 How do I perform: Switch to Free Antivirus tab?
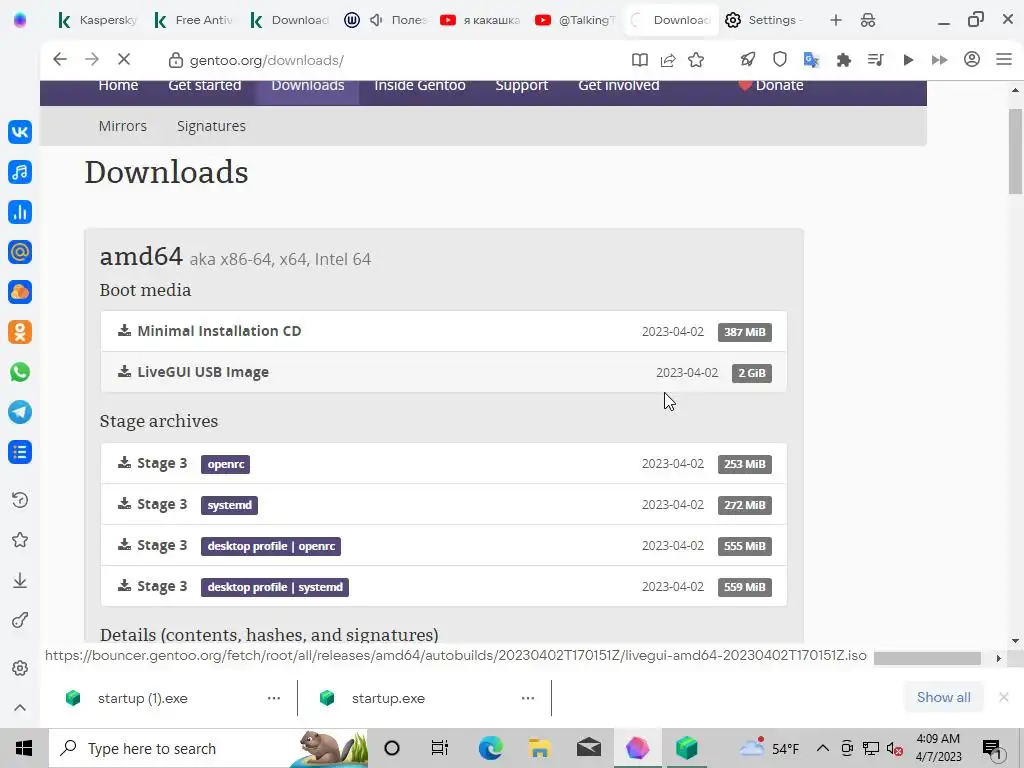[x=194, y=20]
